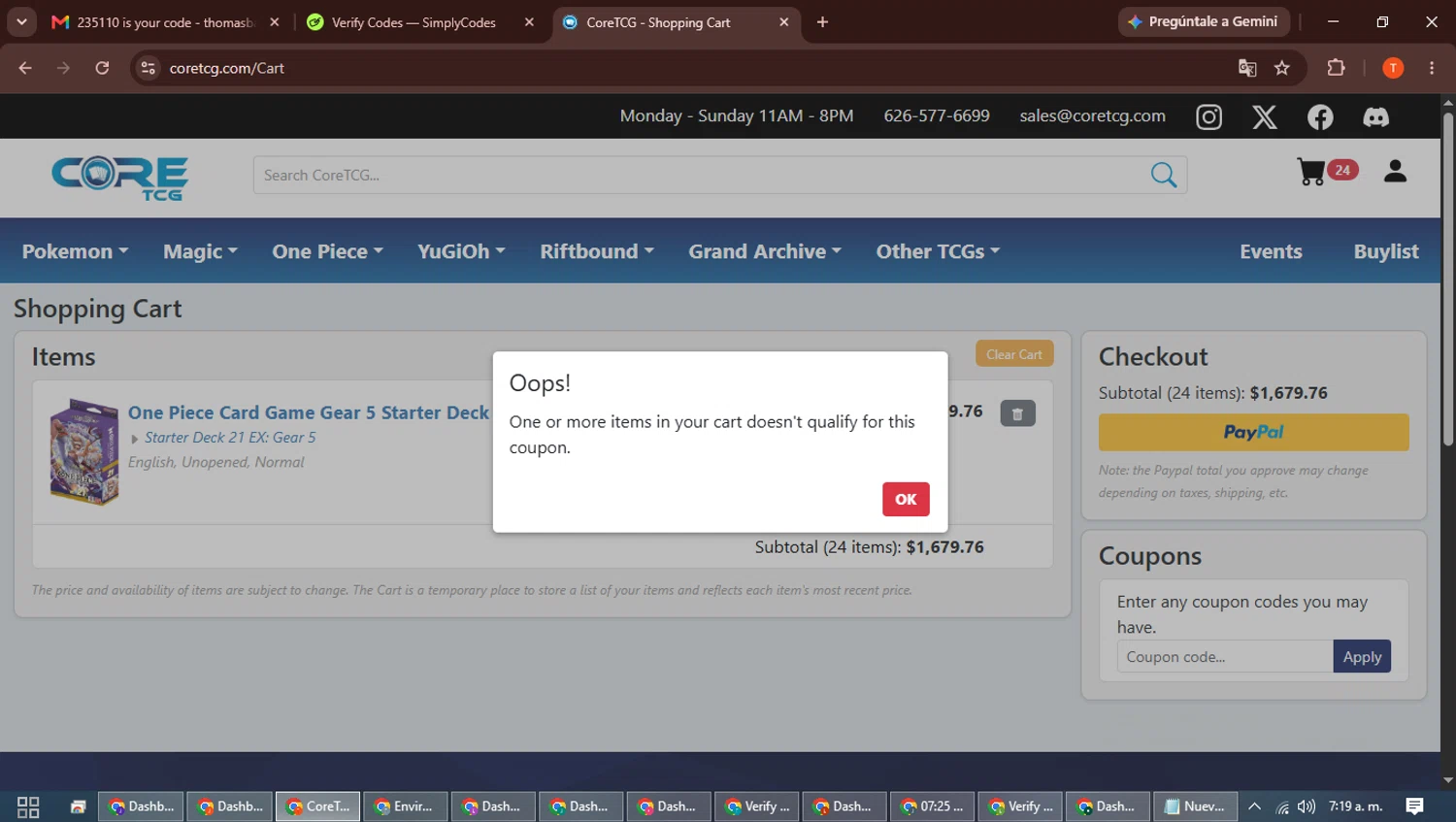Viewport: 1456px width, 822px height.
Task: Open network settings in system tray
Action: point(1282,806)
